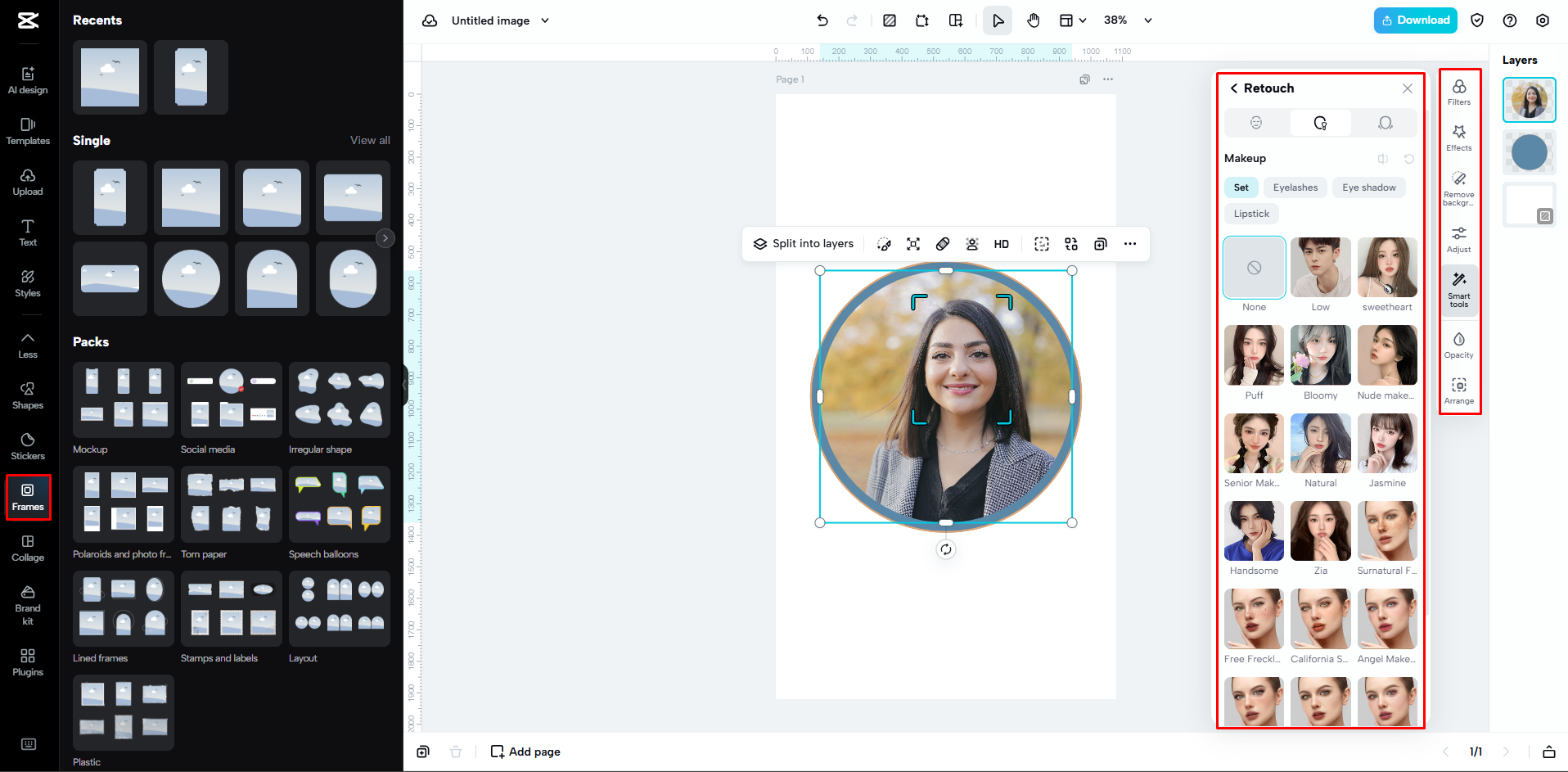Open the Stickers sidebar panel
The height and width of the screenshot is (772, 1568).
point(28,445)
